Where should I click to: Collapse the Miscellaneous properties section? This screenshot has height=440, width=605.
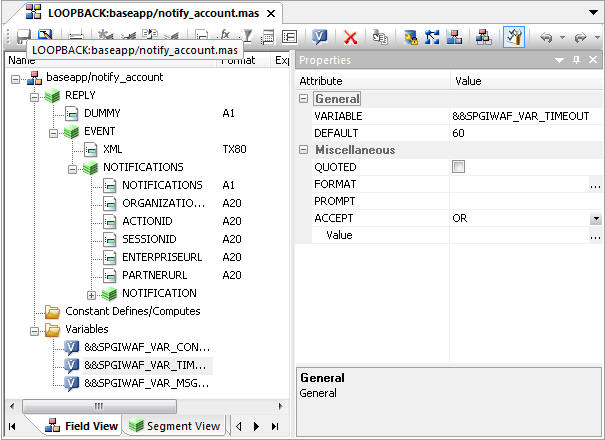click(x=304, y=150)
